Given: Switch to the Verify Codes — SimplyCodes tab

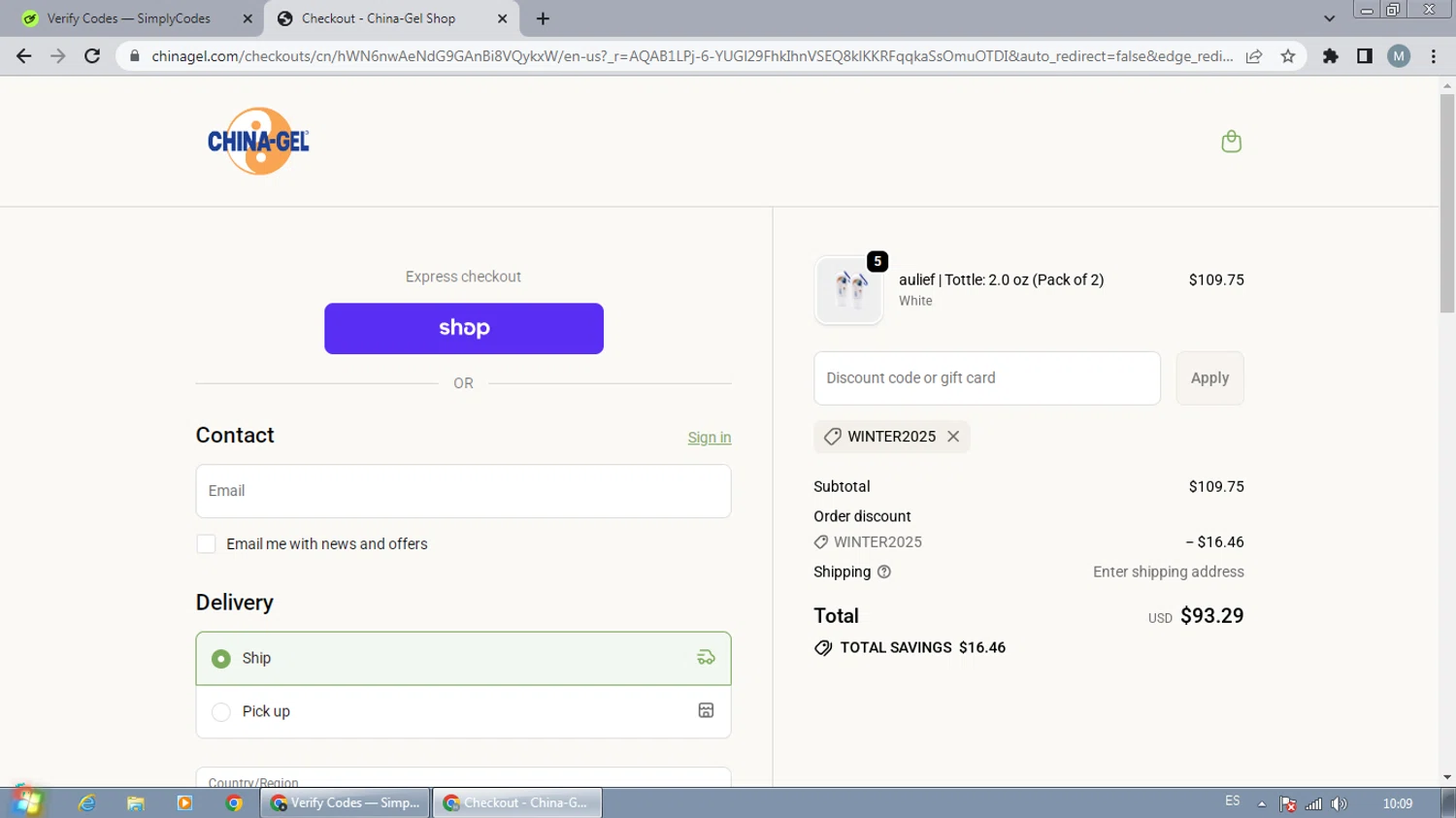Looking at the screenshot, I should [x=136, y=18].
